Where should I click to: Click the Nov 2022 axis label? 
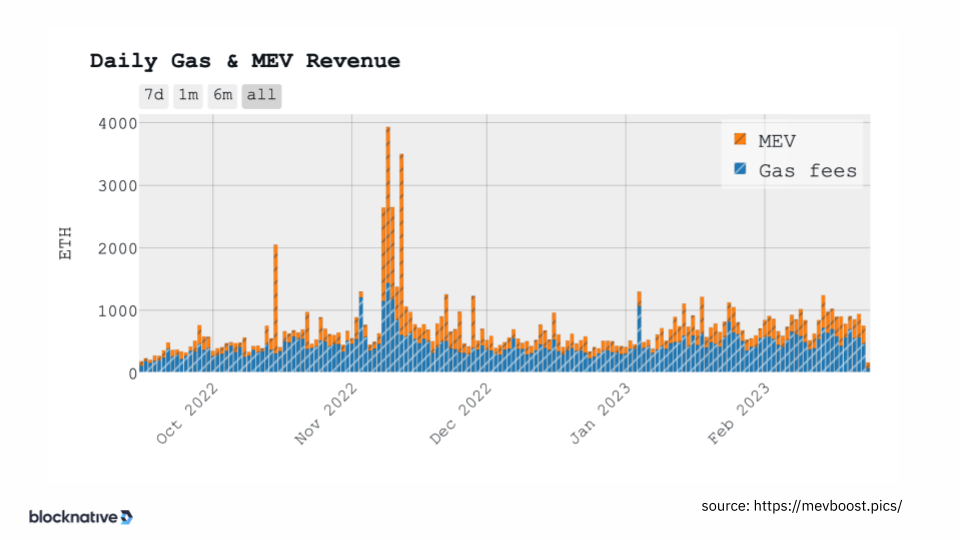(326, 414)
